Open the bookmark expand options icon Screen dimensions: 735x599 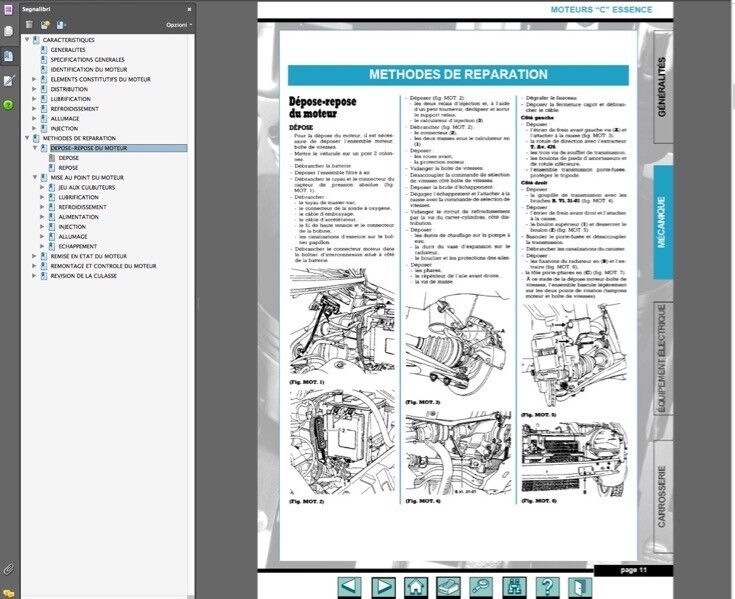pyautogui.click(x=61, y=24)
